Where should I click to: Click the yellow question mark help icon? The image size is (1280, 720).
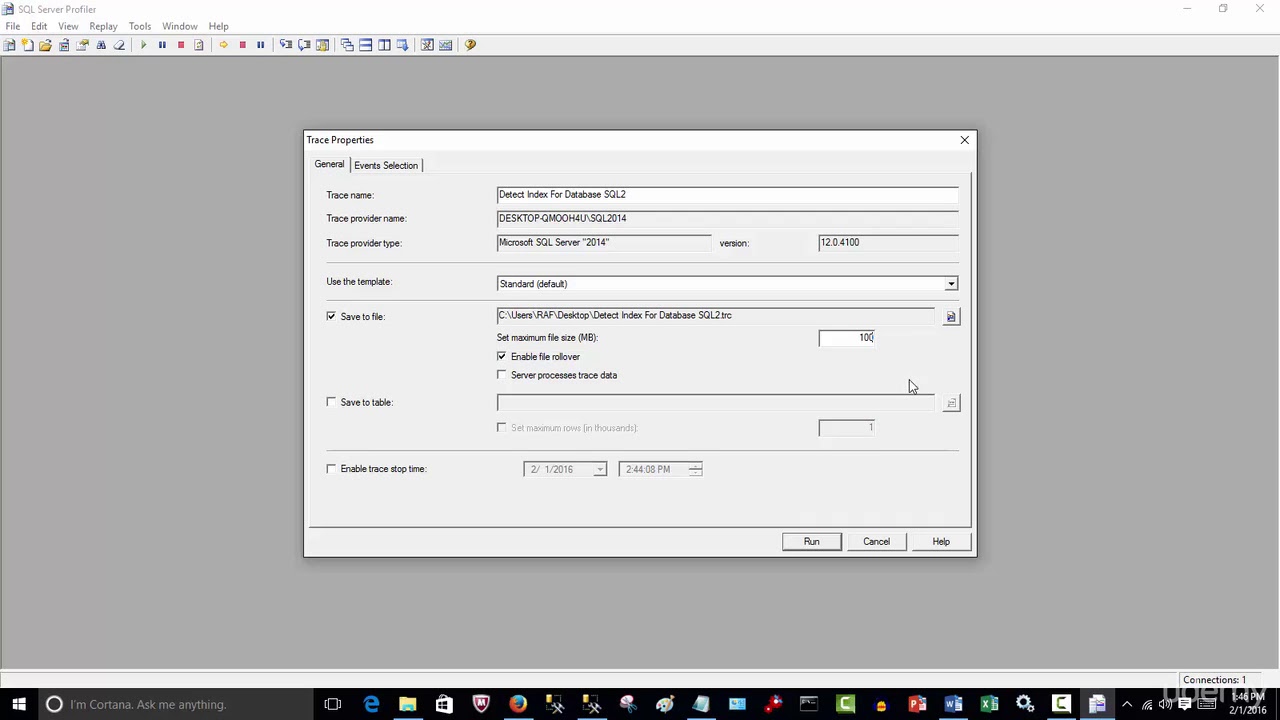tap(470, 45)
